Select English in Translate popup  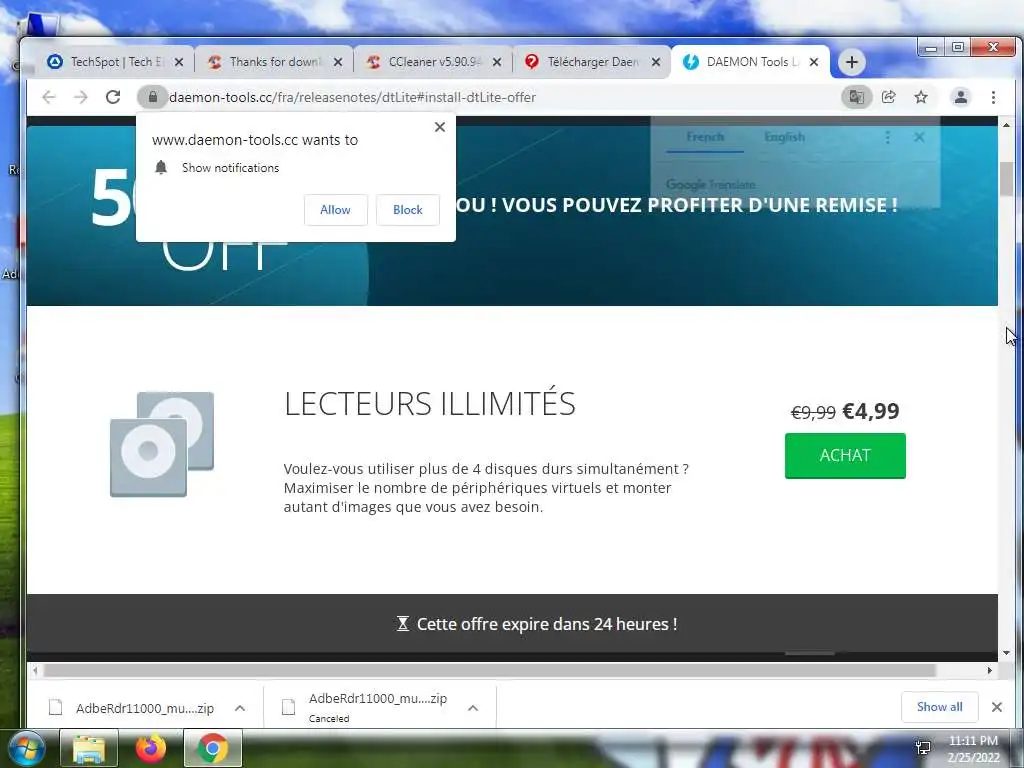(784, 137)
